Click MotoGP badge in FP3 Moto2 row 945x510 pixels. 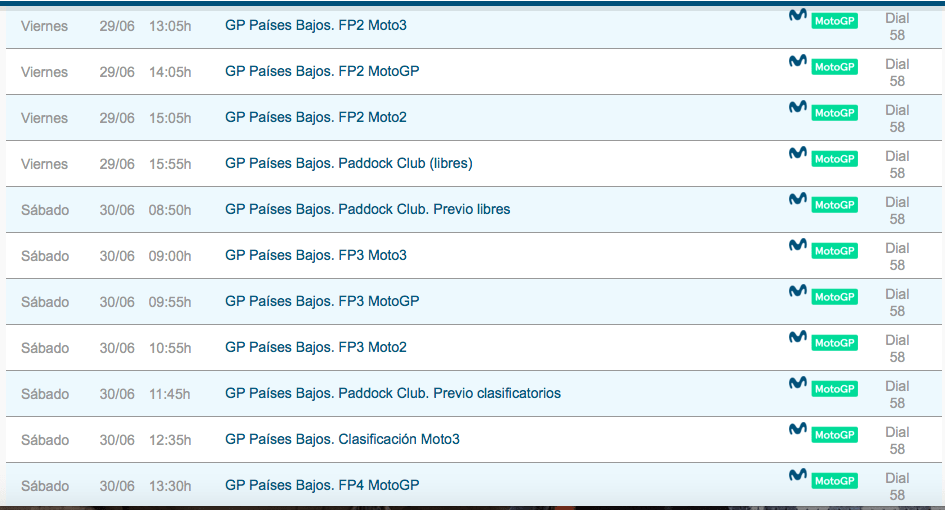(x=834, y=343)
